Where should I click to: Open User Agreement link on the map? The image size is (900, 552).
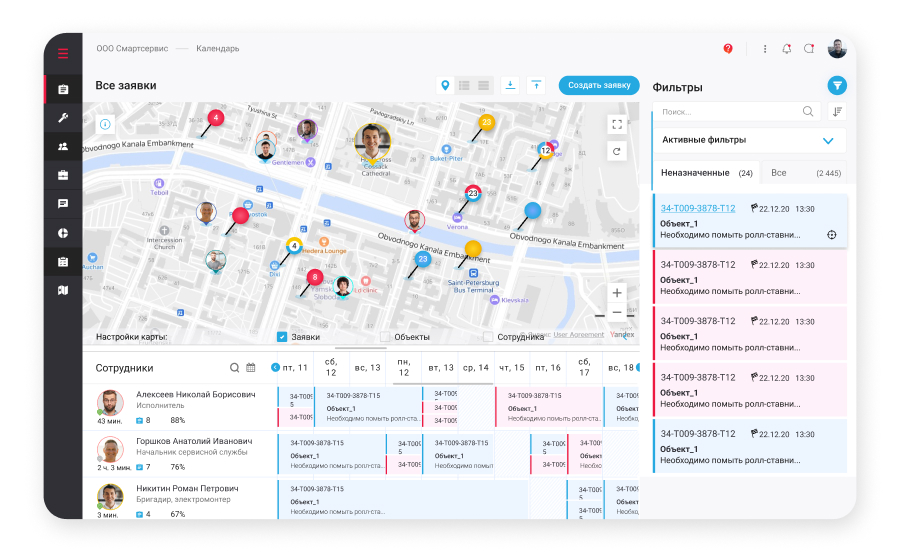pyautogui.click(x=579, y=335)
